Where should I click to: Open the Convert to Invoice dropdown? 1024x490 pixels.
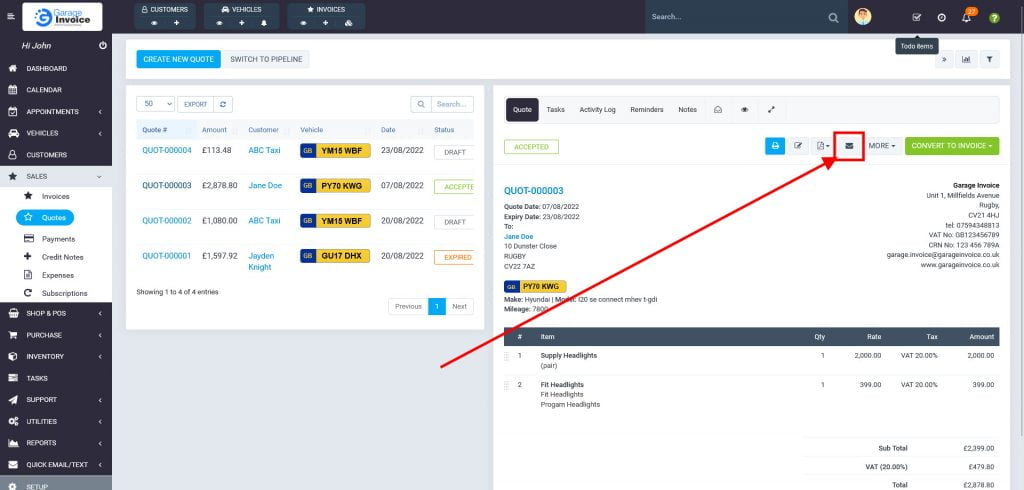(x=951, y=146)
